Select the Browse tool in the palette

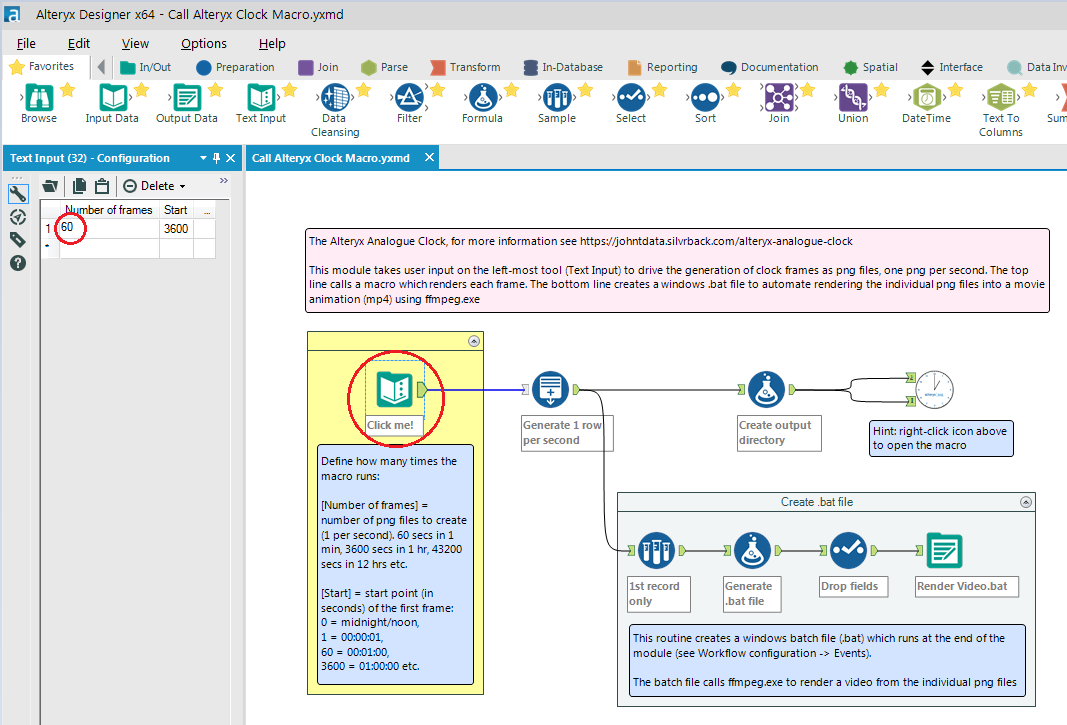point(39,97)
